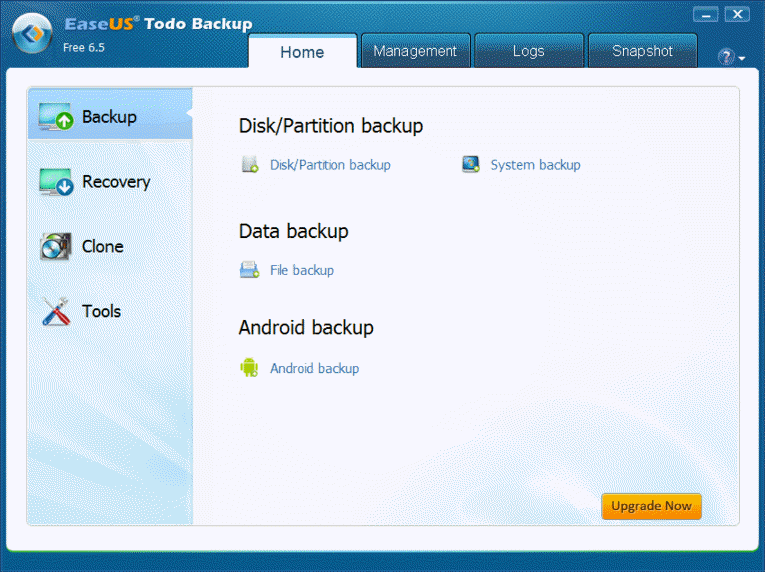Open the Disk/Partition backup text link
The width and height of the screenshot is (765, 572).
[x=330, y=165]
